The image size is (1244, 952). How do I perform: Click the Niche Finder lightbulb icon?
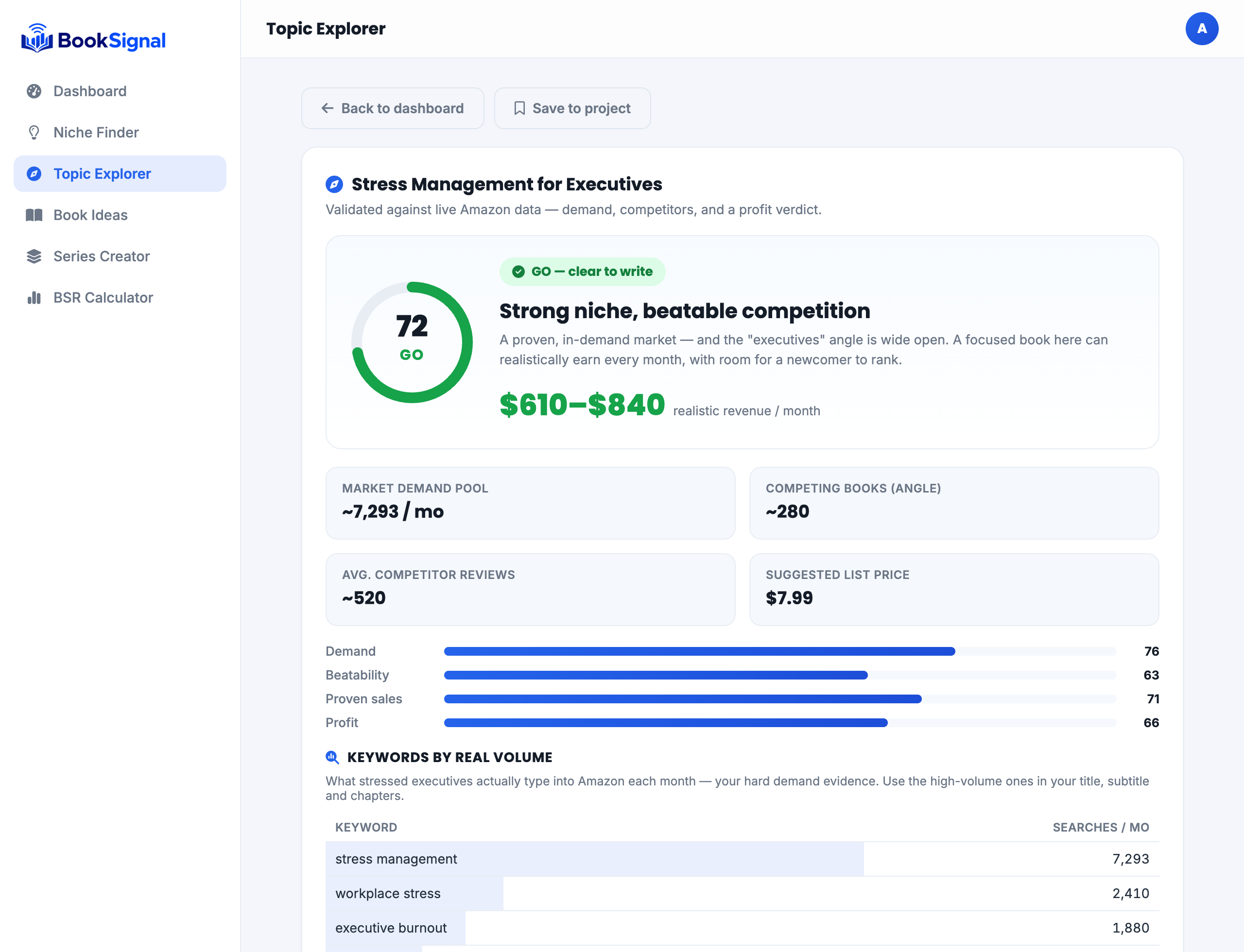[x=34, y=133]
